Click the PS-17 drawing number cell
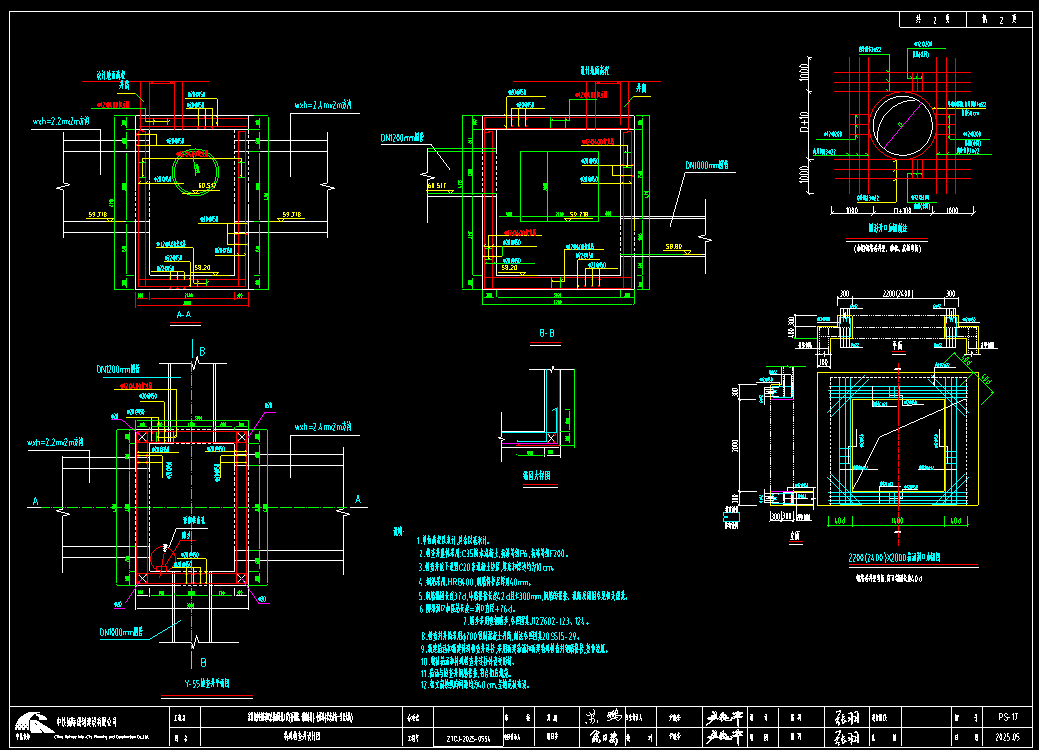 click(x=1008, y=717)
